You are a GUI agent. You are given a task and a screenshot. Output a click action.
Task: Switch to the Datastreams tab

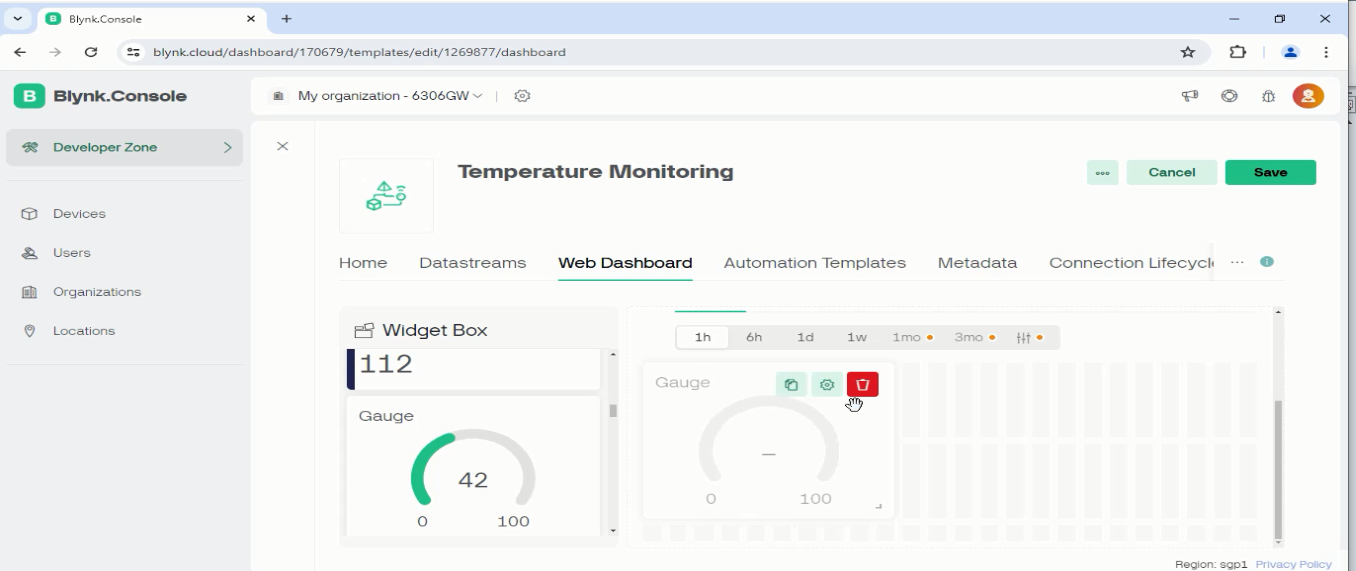point(472,263)
